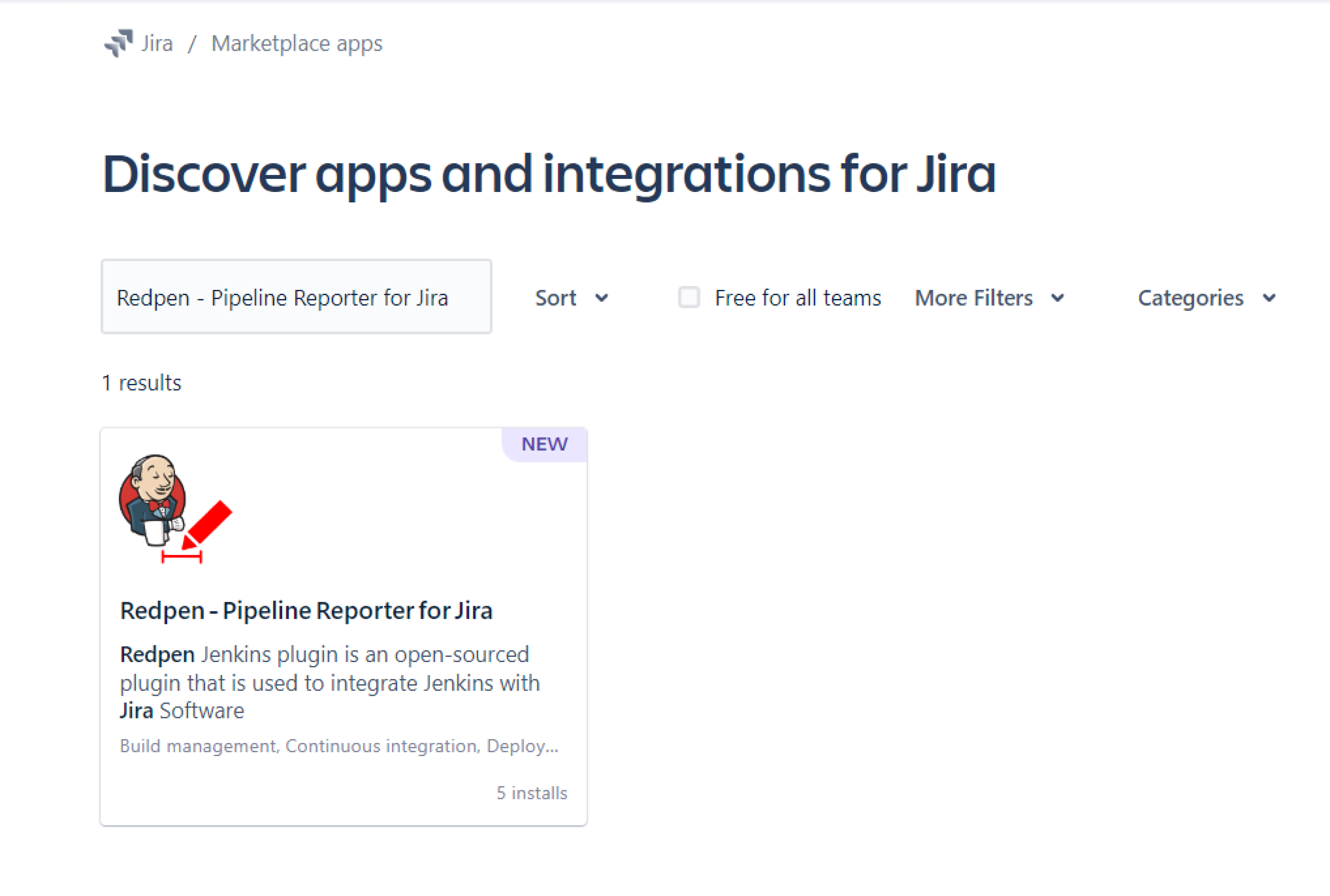Click the 'Build management, Continuous integration' category text
The width and height of the screenshot is (1330, 896).
coord(339,746)
